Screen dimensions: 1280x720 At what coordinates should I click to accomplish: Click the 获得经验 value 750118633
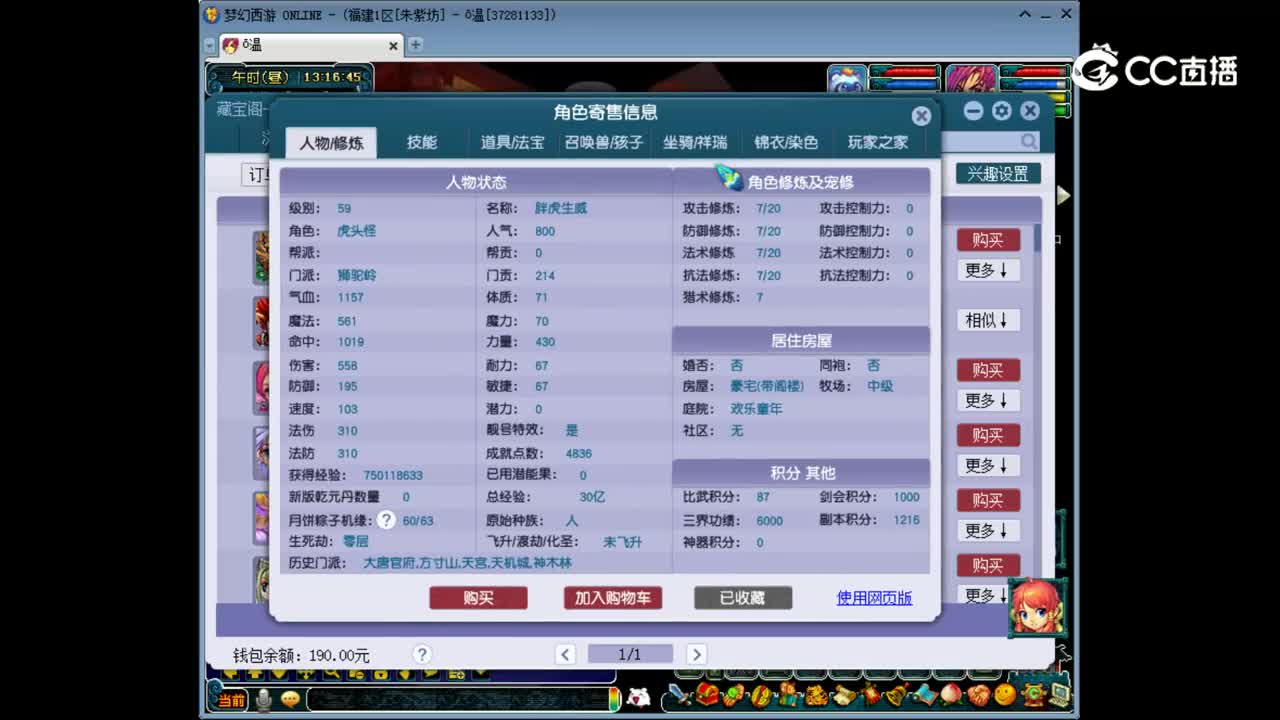tap(393, 476)
